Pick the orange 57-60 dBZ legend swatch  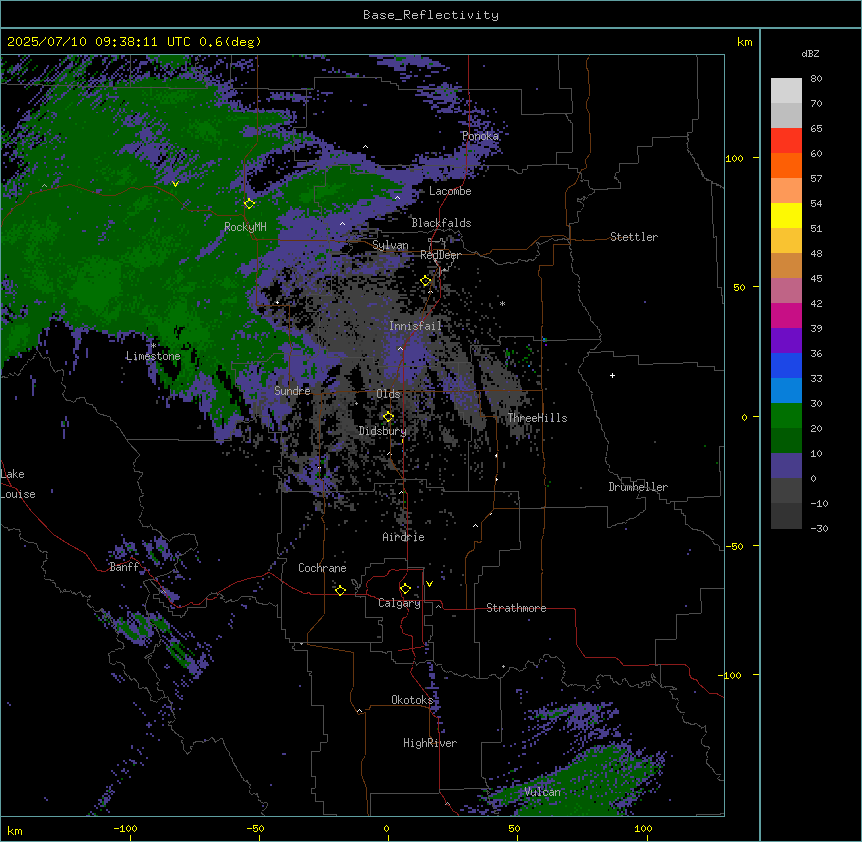[786, 165]
